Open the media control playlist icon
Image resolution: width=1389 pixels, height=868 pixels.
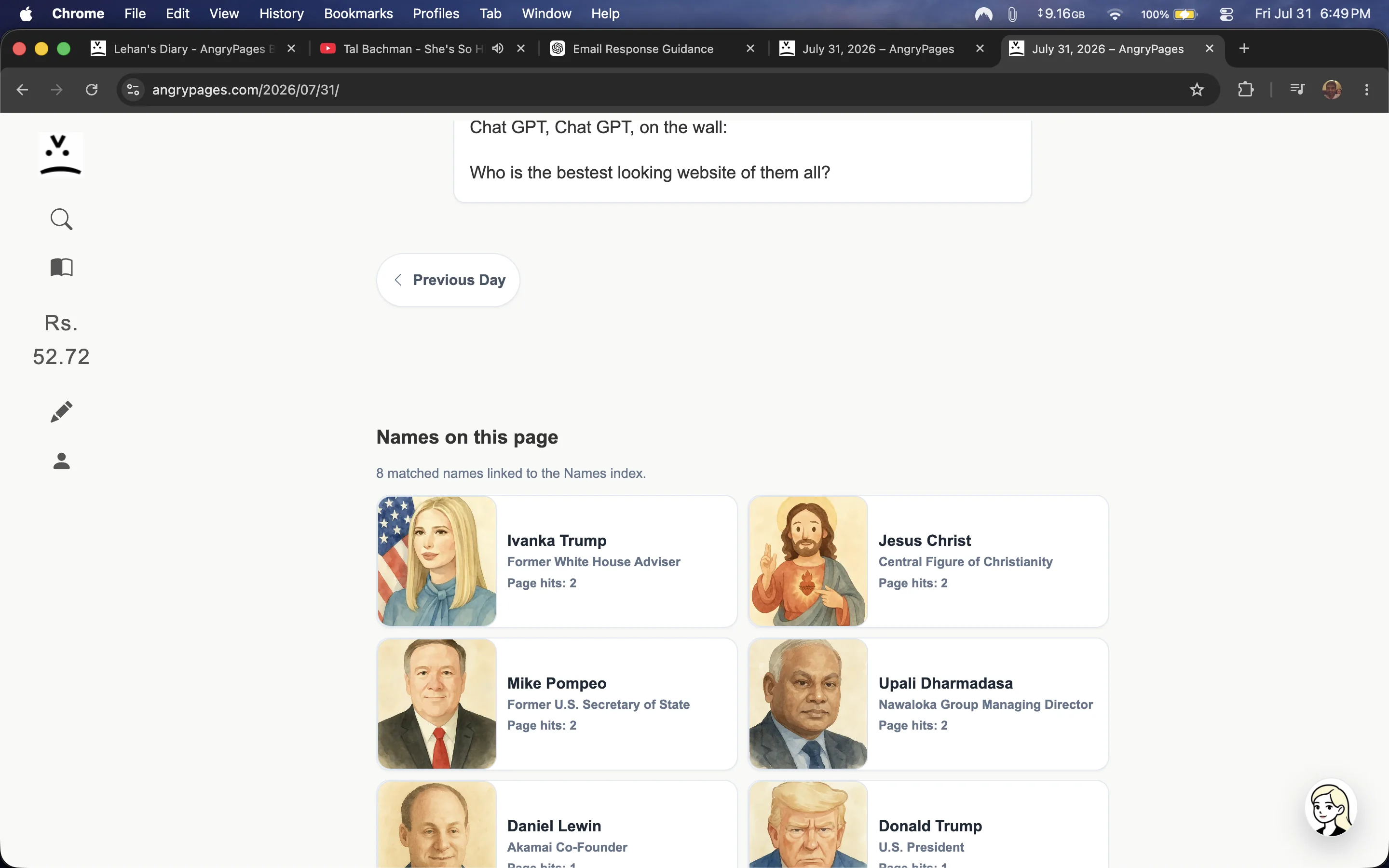[x=1296, y=90]
